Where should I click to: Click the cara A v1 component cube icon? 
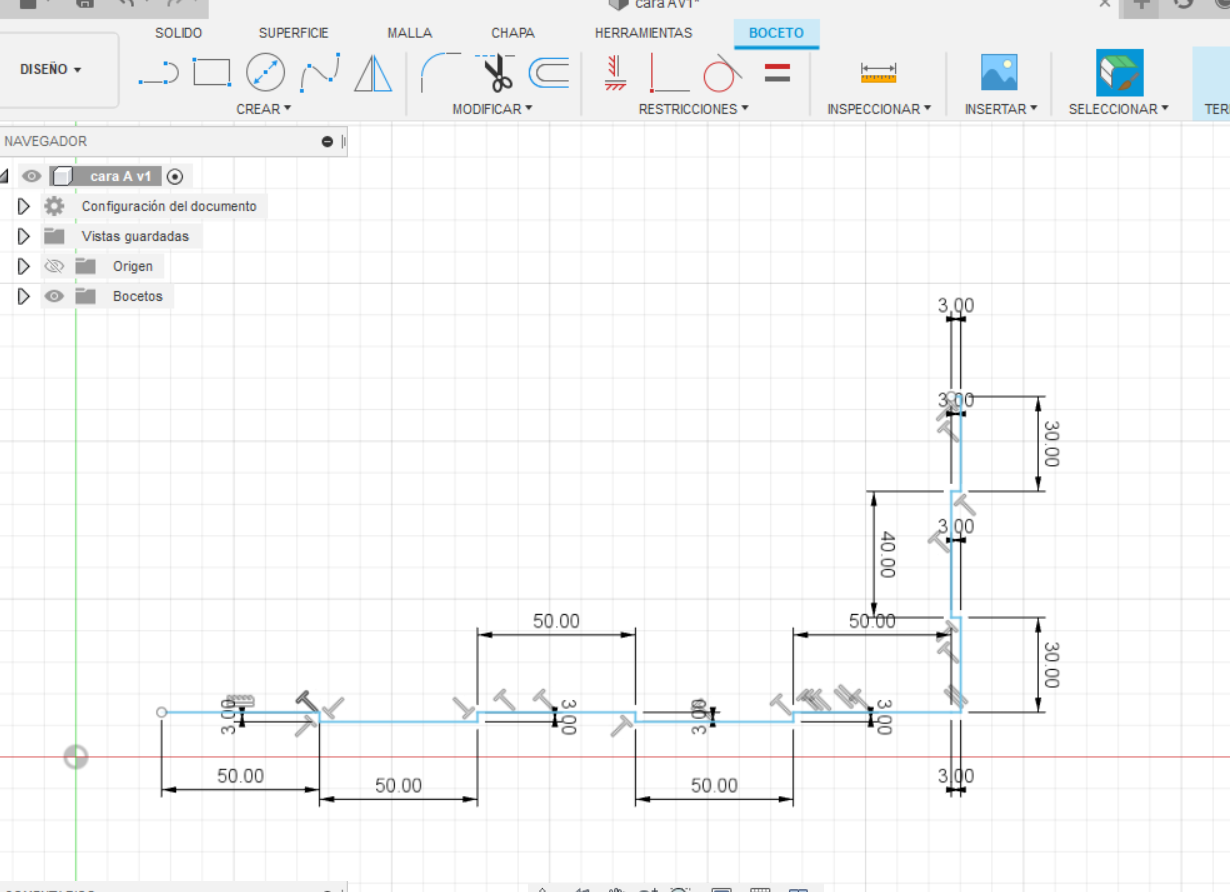tap(62, 177)
